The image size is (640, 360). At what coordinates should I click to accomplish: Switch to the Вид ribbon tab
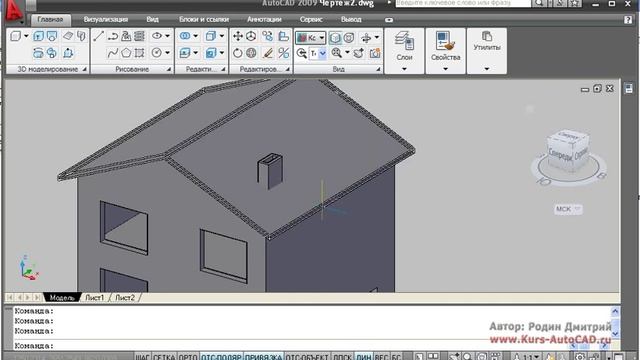tap(153, 20)
